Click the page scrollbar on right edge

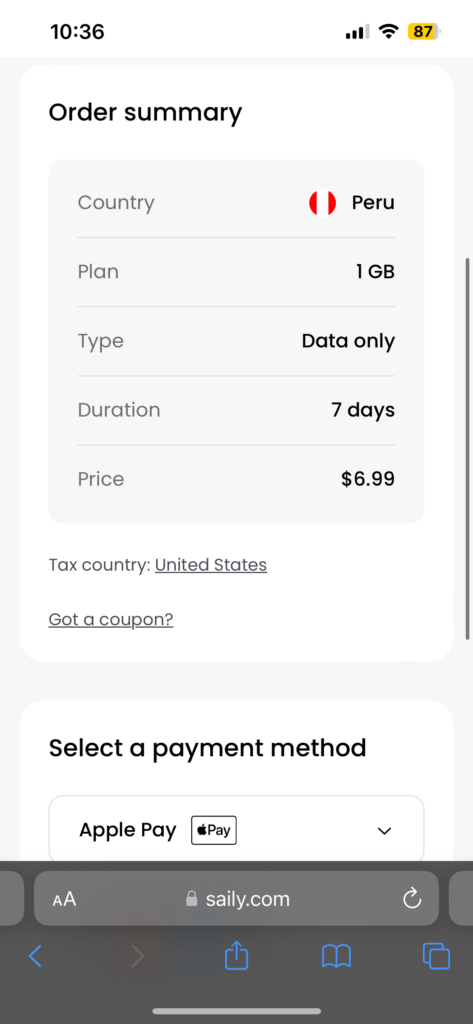click(x=466, y=448)
